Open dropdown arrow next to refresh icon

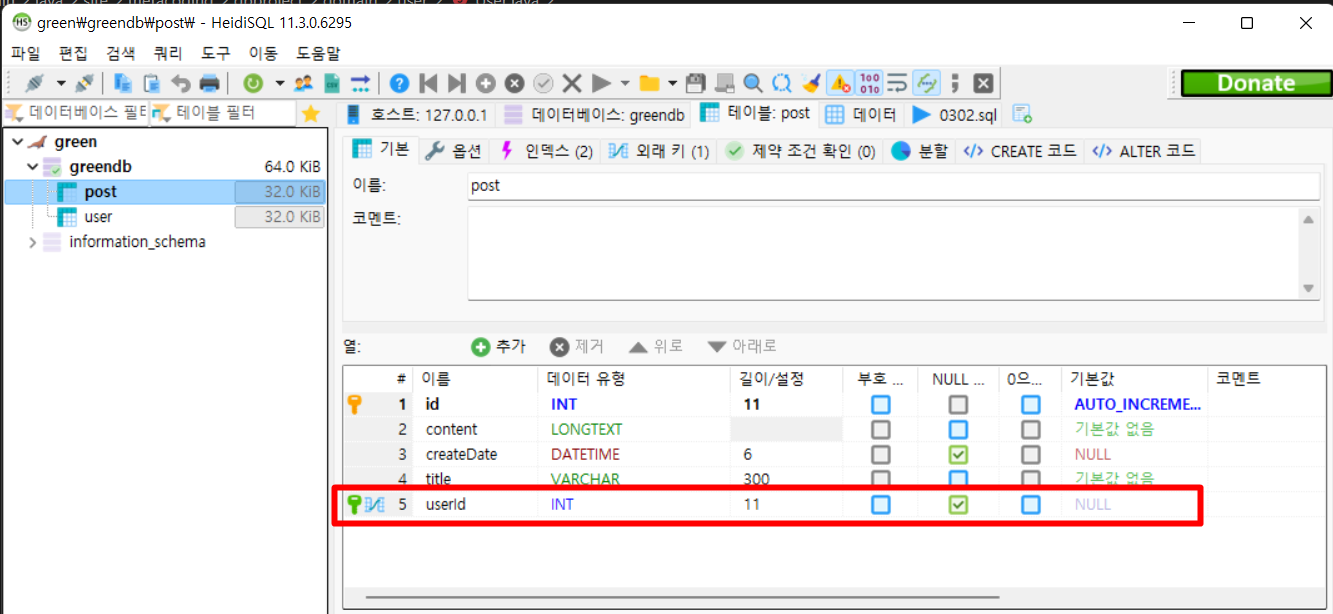coord(280,83)
